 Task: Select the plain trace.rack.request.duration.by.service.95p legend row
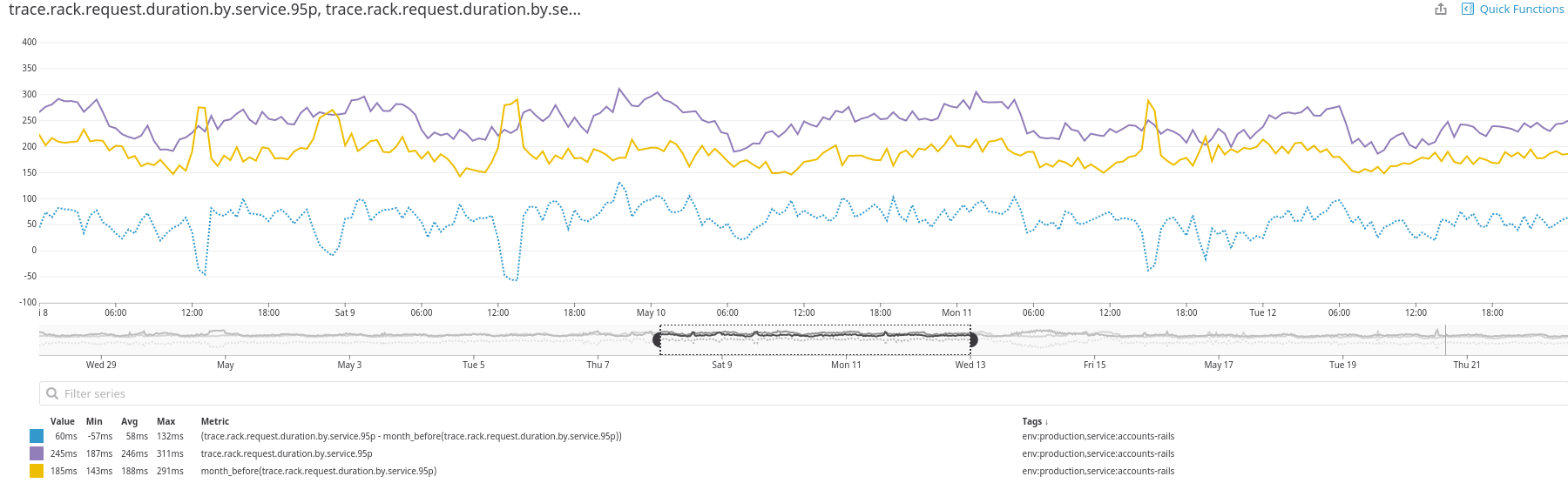(x=287, y=453)
